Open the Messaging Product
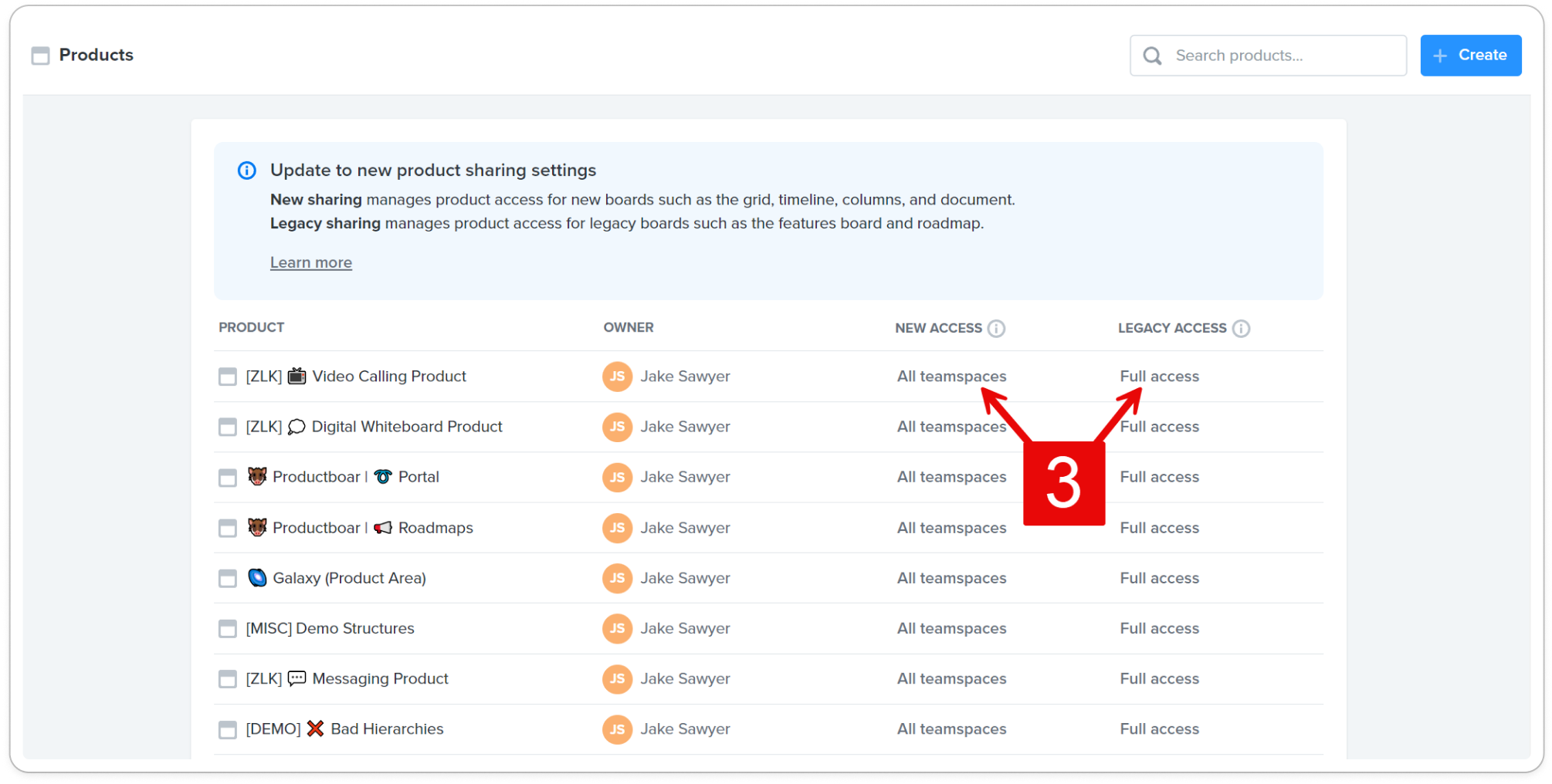This screenshot has height=784, width=1552. 347,679
